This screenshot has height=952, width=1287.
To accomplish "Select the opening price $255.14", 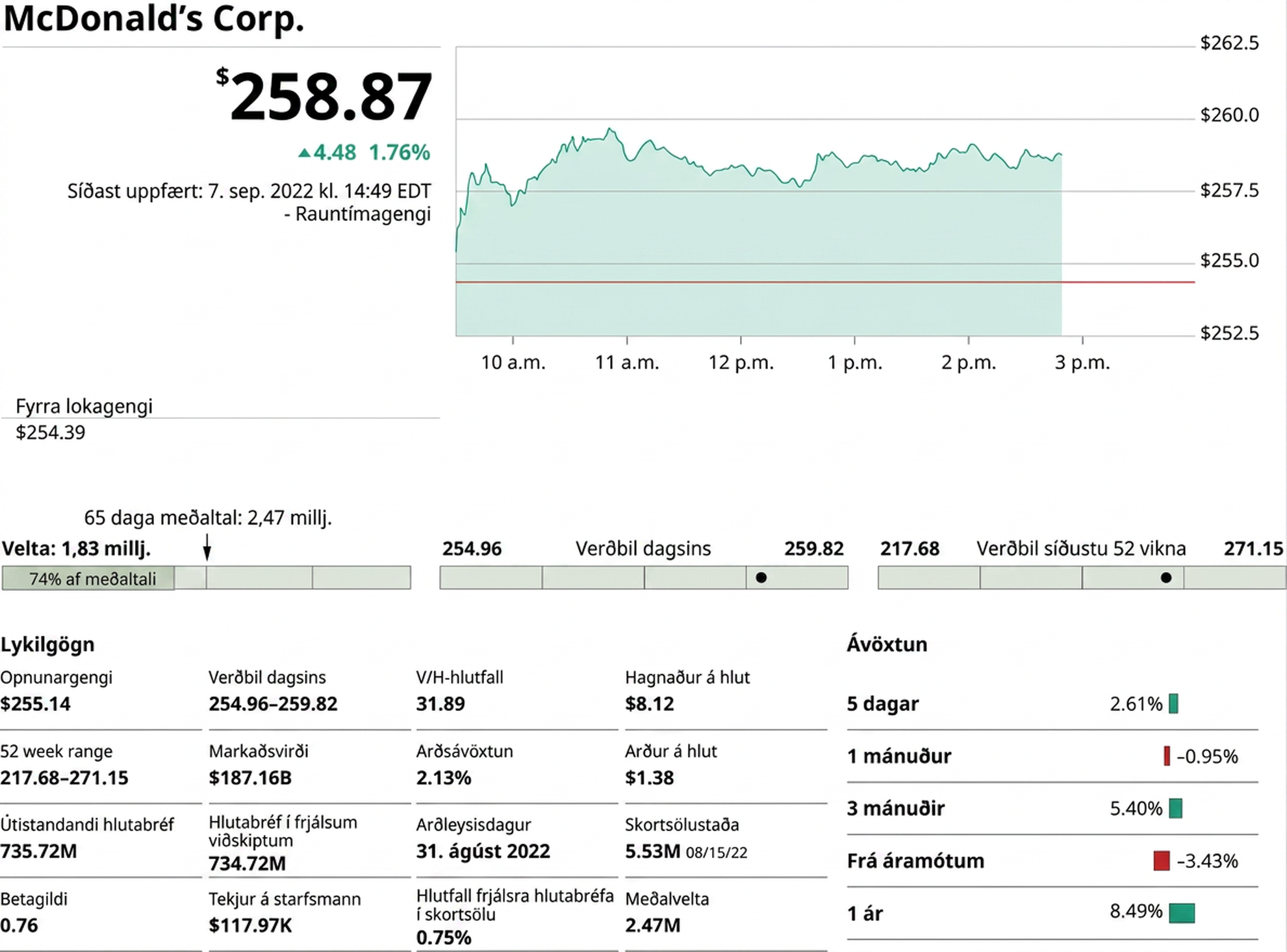I will (x=35, y=704).
